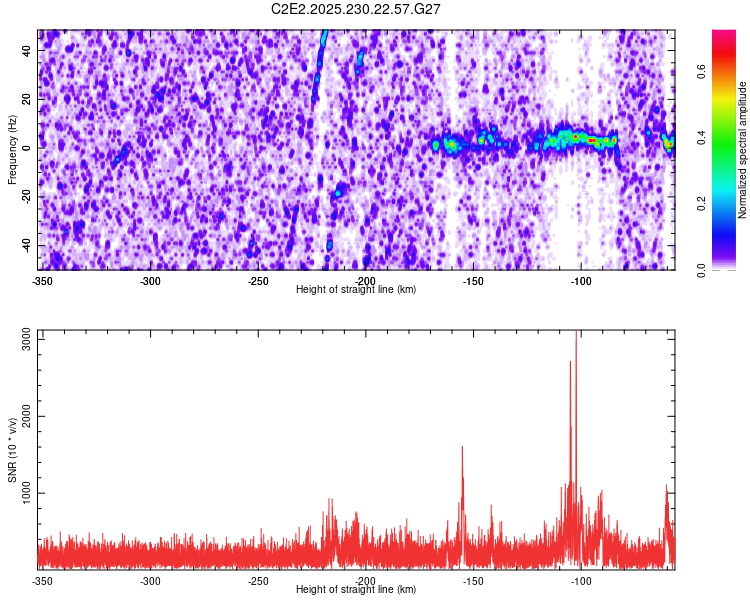
Task: Click the 0.6 tick on the color bar
Action: [x=702, y=72]
